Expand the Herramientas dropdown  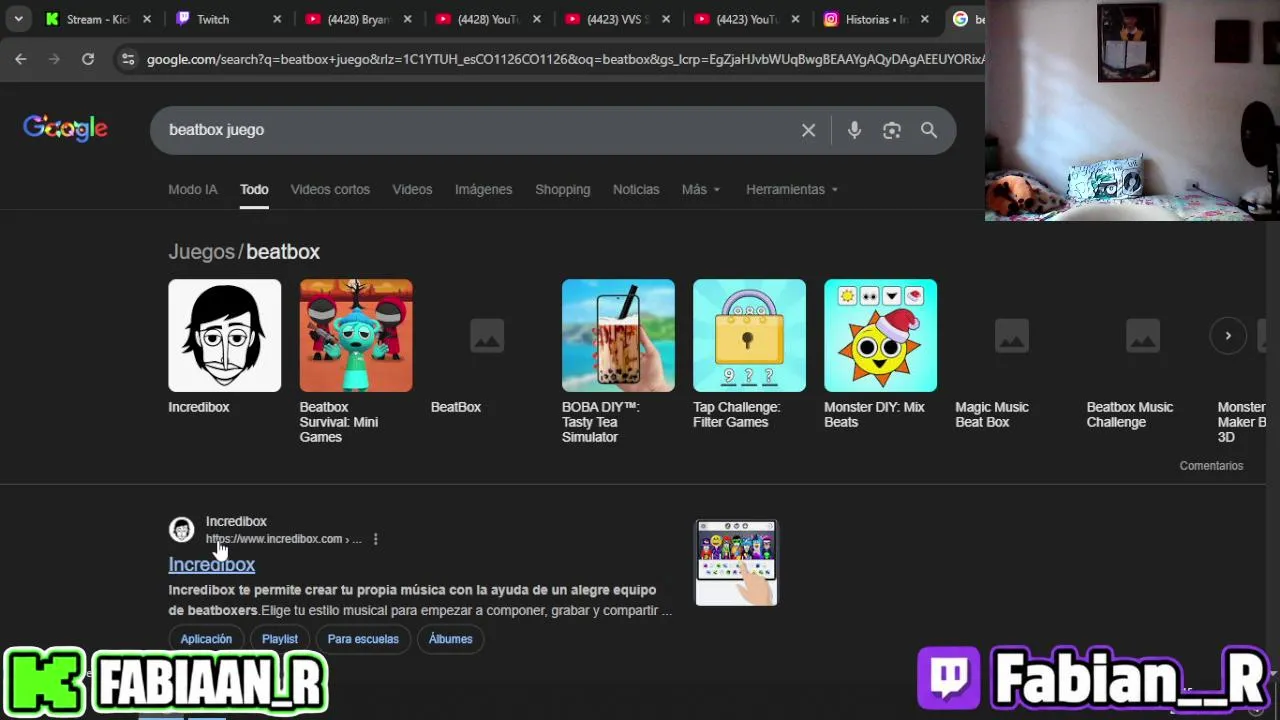pos(792,189)
